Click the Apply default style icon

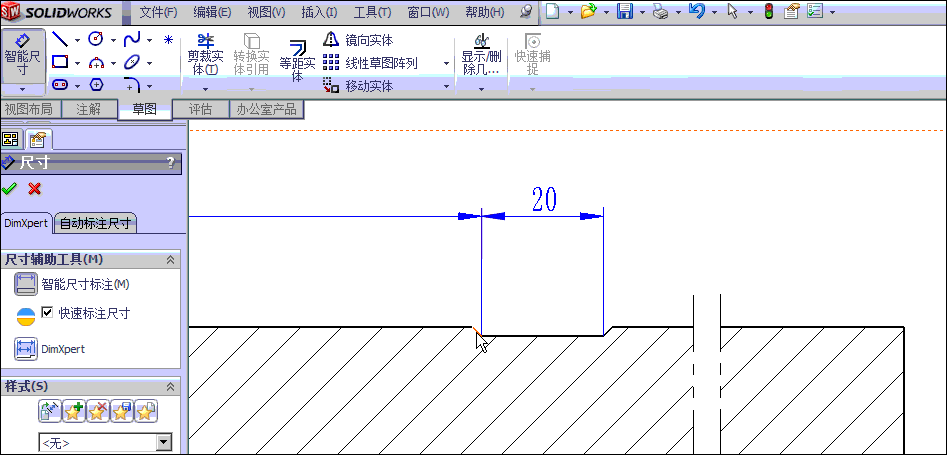(50, 411)
